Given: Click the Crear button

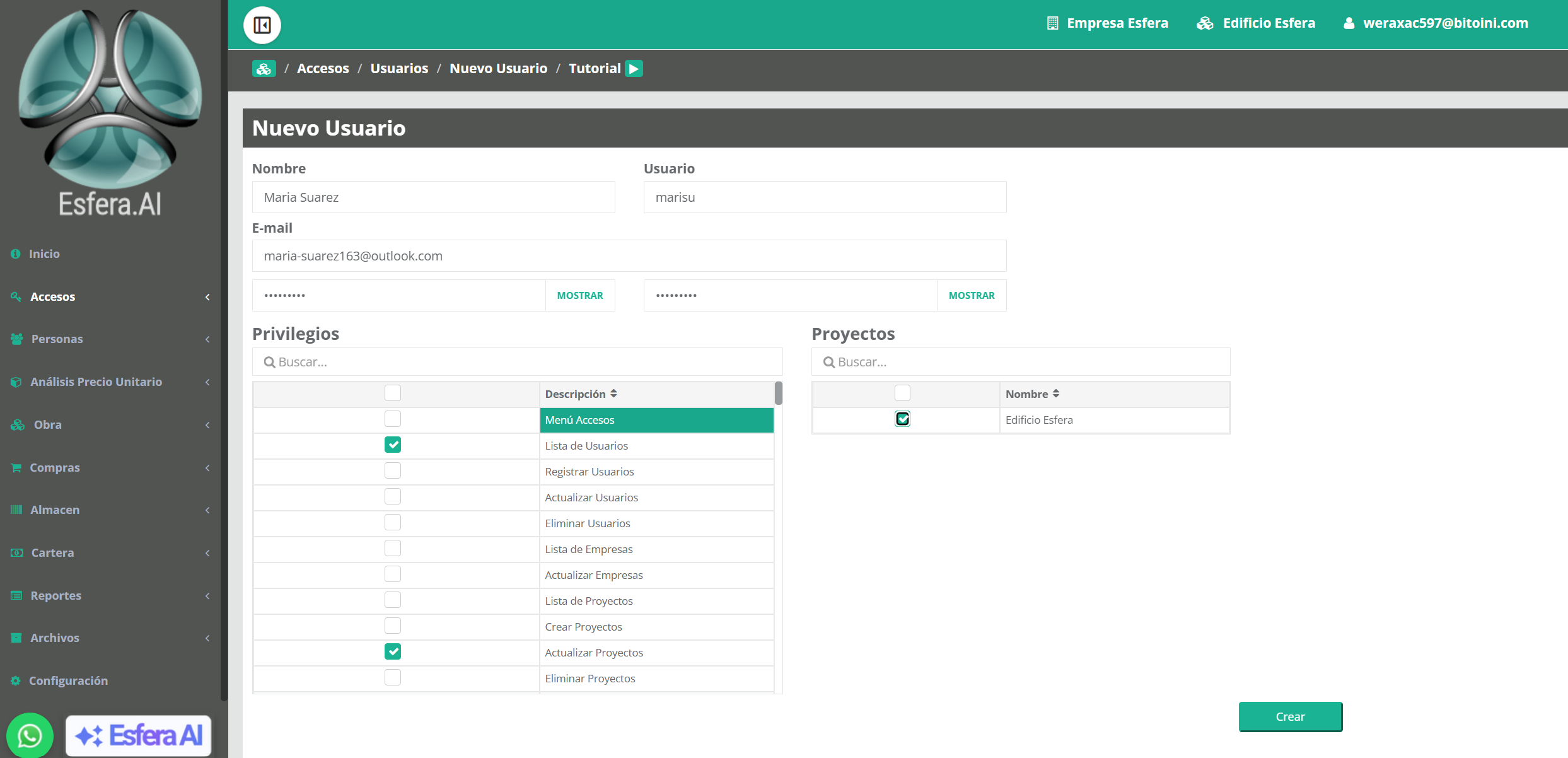Looking at the screenshot, I should coord(1290,716).
